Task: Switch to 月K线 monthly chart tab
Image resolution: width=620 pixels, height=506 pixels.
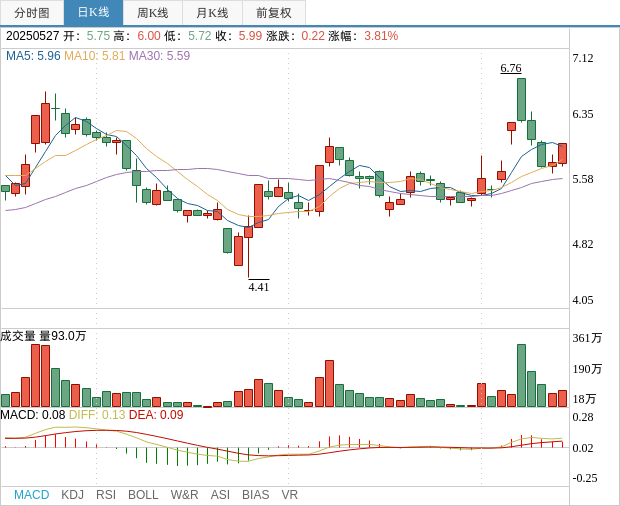Action: point(212,13)
